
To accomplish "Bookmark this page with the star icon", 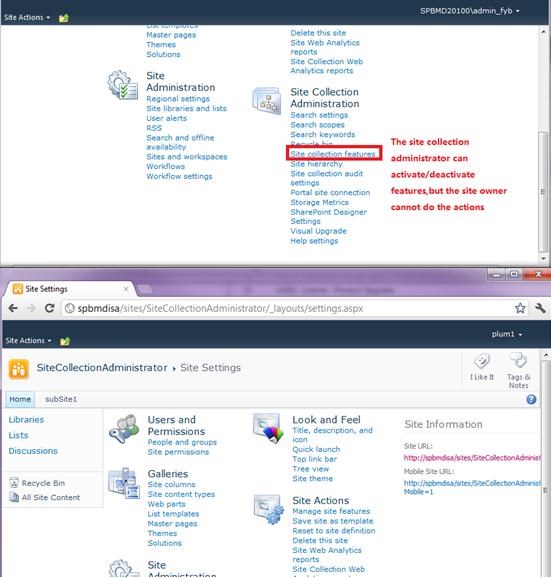I will point(520,308).
